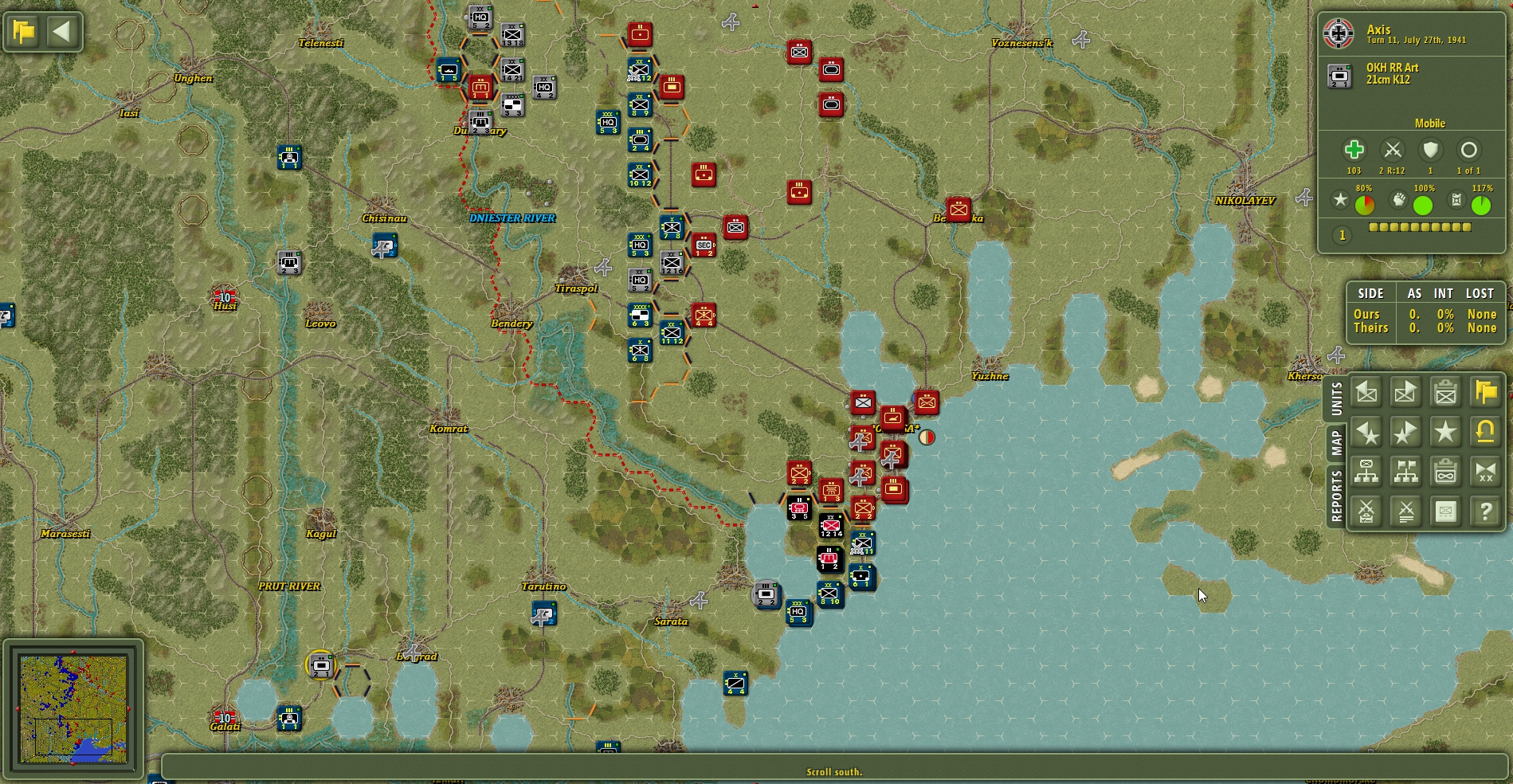Screen dimensions: 1513x784
Task: Click the red 10 marker at Husi
Action: pyautogui.click(x=225, y=297)
